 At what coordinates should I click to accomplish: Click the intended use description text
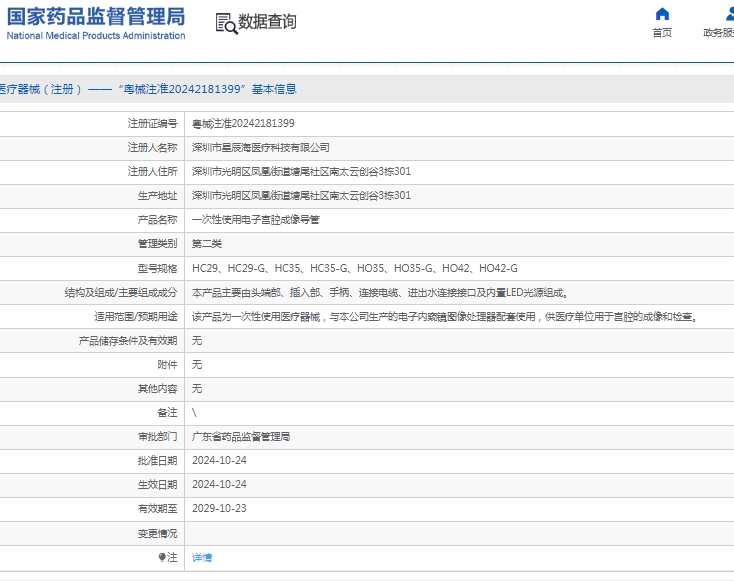[446, 317]
